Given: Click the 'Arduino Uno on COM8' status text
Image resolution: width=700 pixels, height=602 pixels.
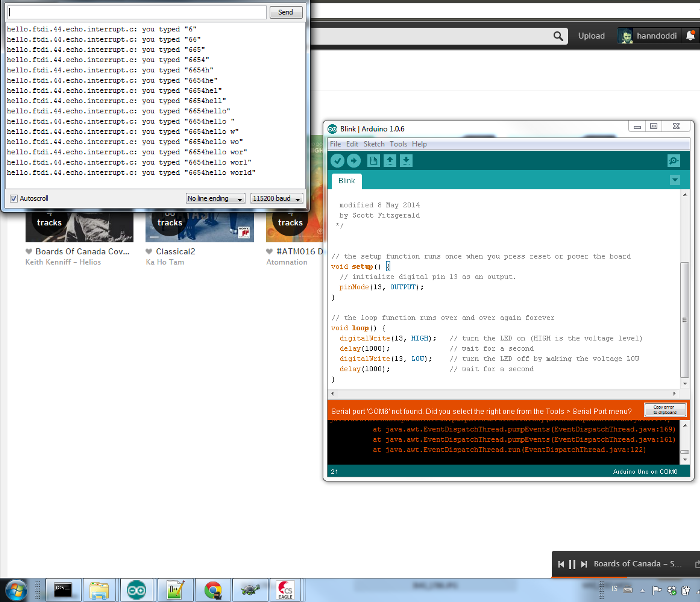Looking at the screenshot, I should 645,472.
